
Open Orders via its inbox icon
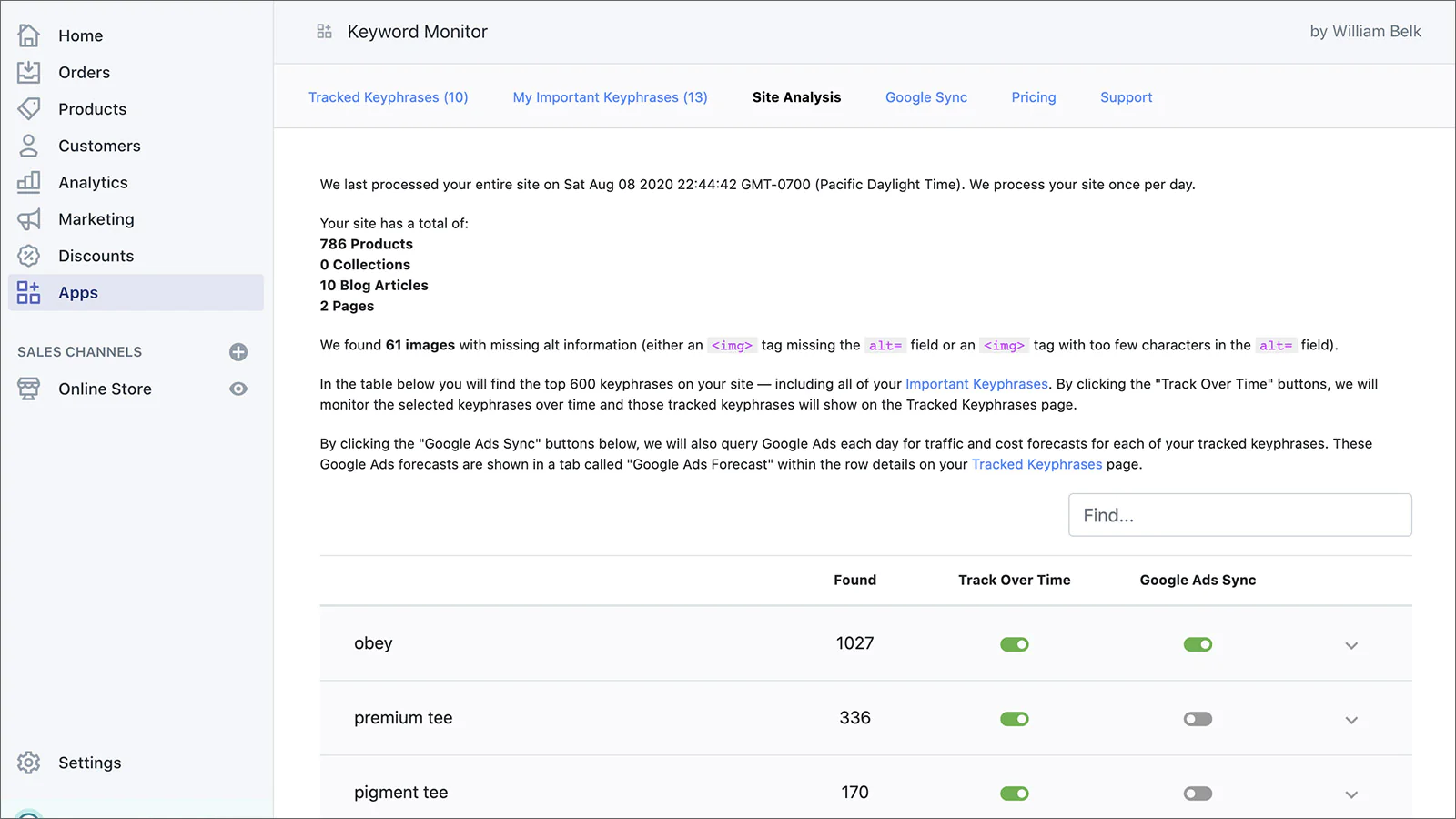pos(29,72)
